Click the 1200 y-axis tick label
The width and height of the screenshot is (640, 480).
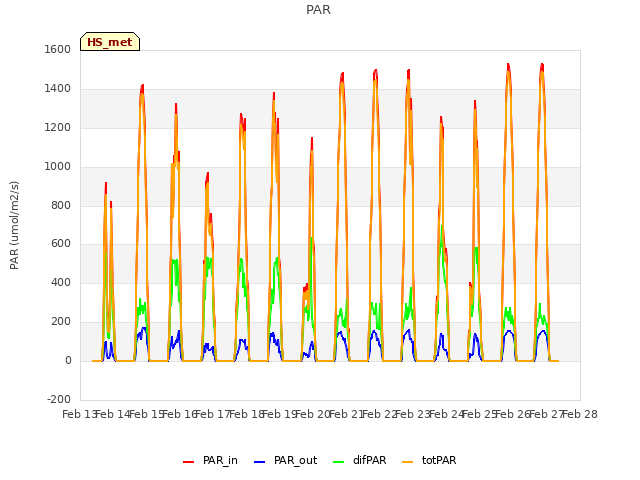pos(58,127)
